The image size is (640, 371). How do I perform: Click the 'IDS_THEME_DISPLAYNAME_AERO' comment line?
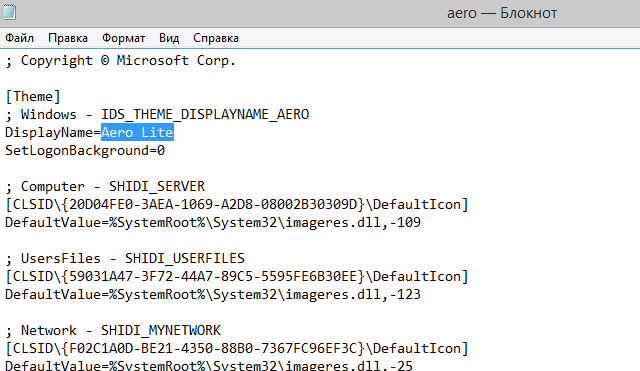(x=157, y=115)
